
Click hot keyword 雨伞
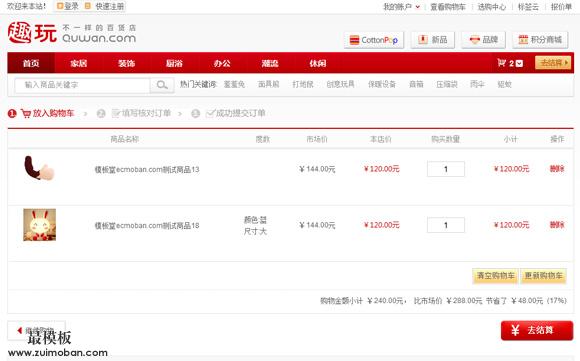(x=477, y=84)
